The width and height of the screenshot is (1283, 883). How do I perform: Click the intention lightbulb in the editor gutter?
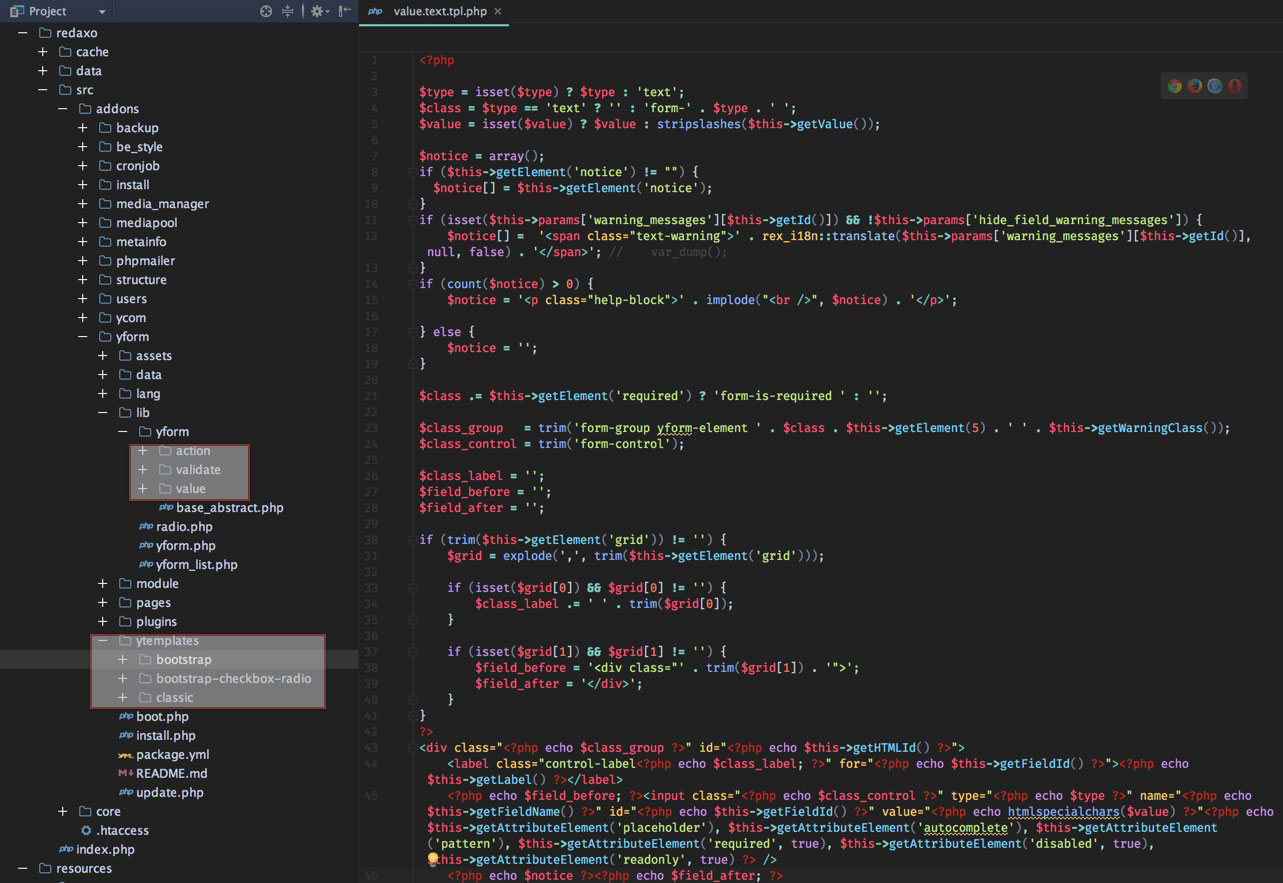(x=433, y=859)
